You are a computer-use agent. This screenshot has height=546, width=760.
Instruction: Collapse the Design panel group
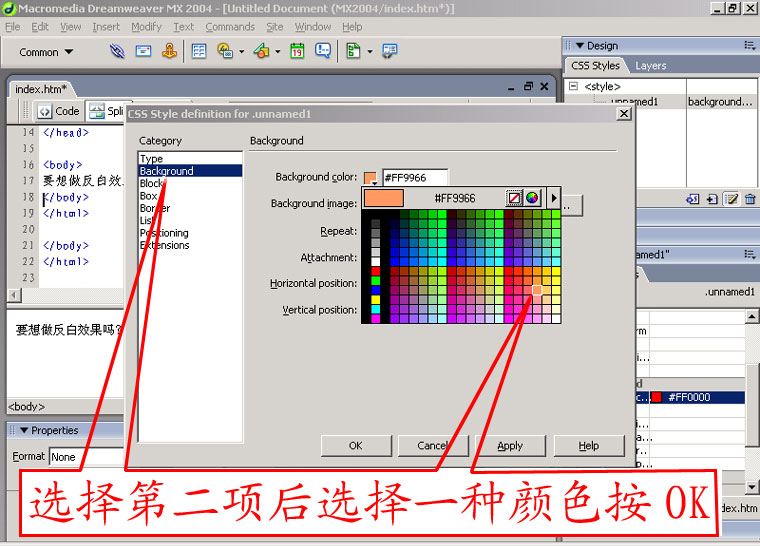[x=580, y=46]
